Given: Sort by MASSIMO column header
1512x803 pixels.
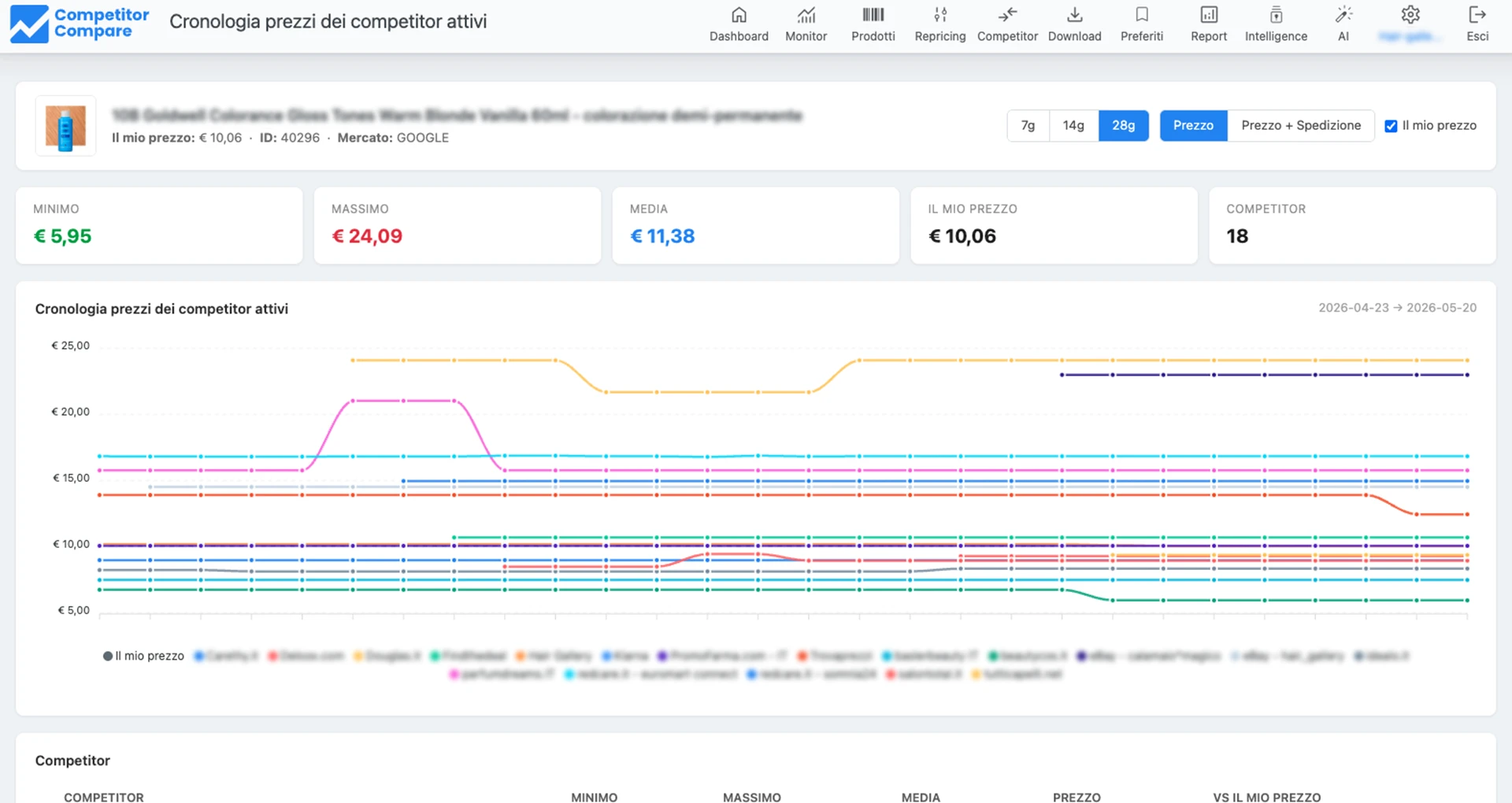Looking at the screenshot, I should [x=751, y=797].
